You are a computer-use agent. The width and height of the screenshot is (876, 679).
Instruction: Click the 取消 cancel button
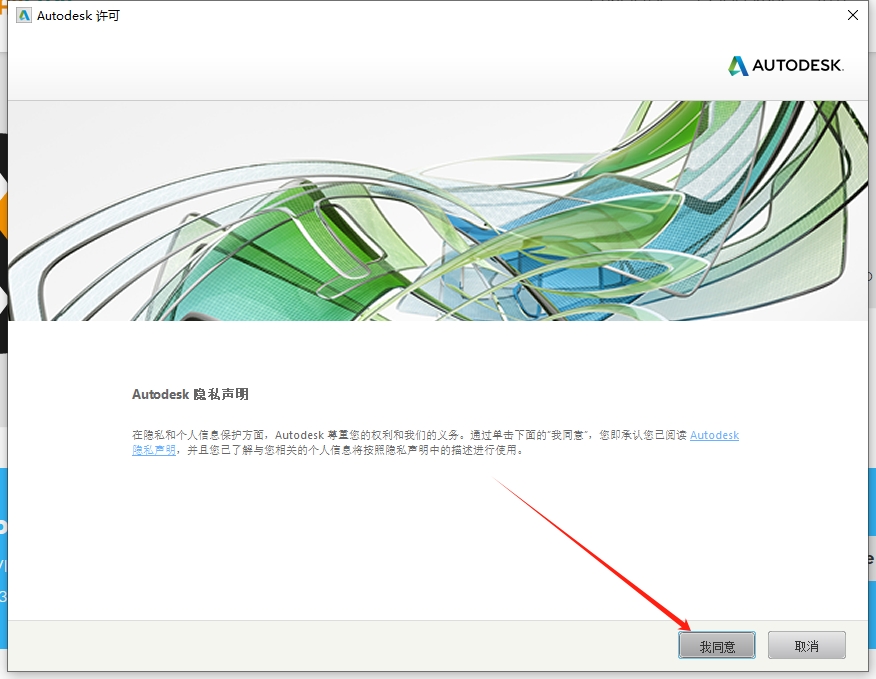(x=806, y=645)
